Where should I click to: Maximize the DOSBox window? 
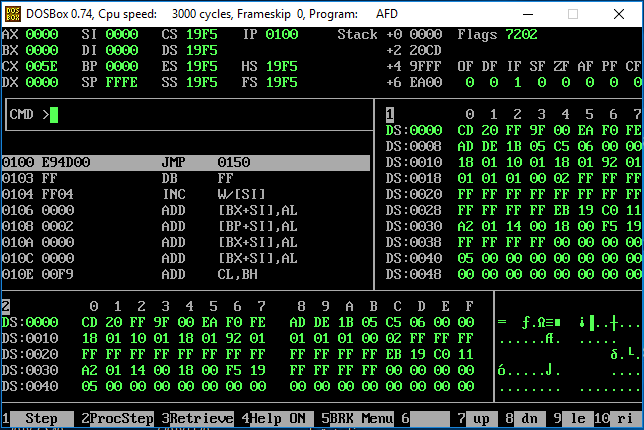click(573, 15)
